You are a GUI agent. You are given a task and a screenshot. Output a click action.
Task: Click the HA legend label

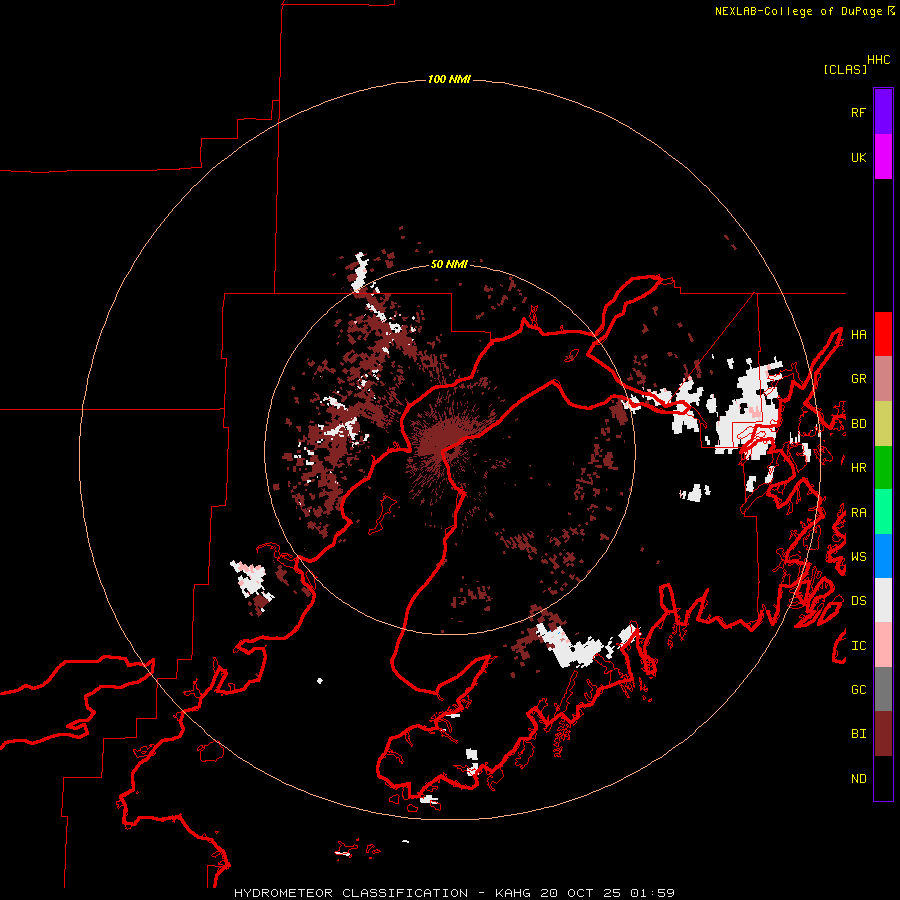tap(858, 335)
